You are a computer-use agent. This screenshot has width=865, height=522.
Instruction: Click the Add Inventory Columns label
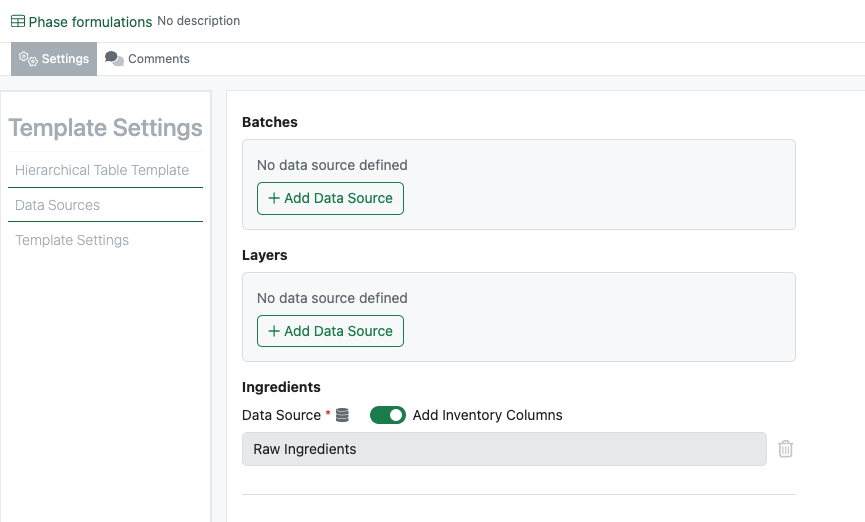pyautogui.click(x=487, y=415)
